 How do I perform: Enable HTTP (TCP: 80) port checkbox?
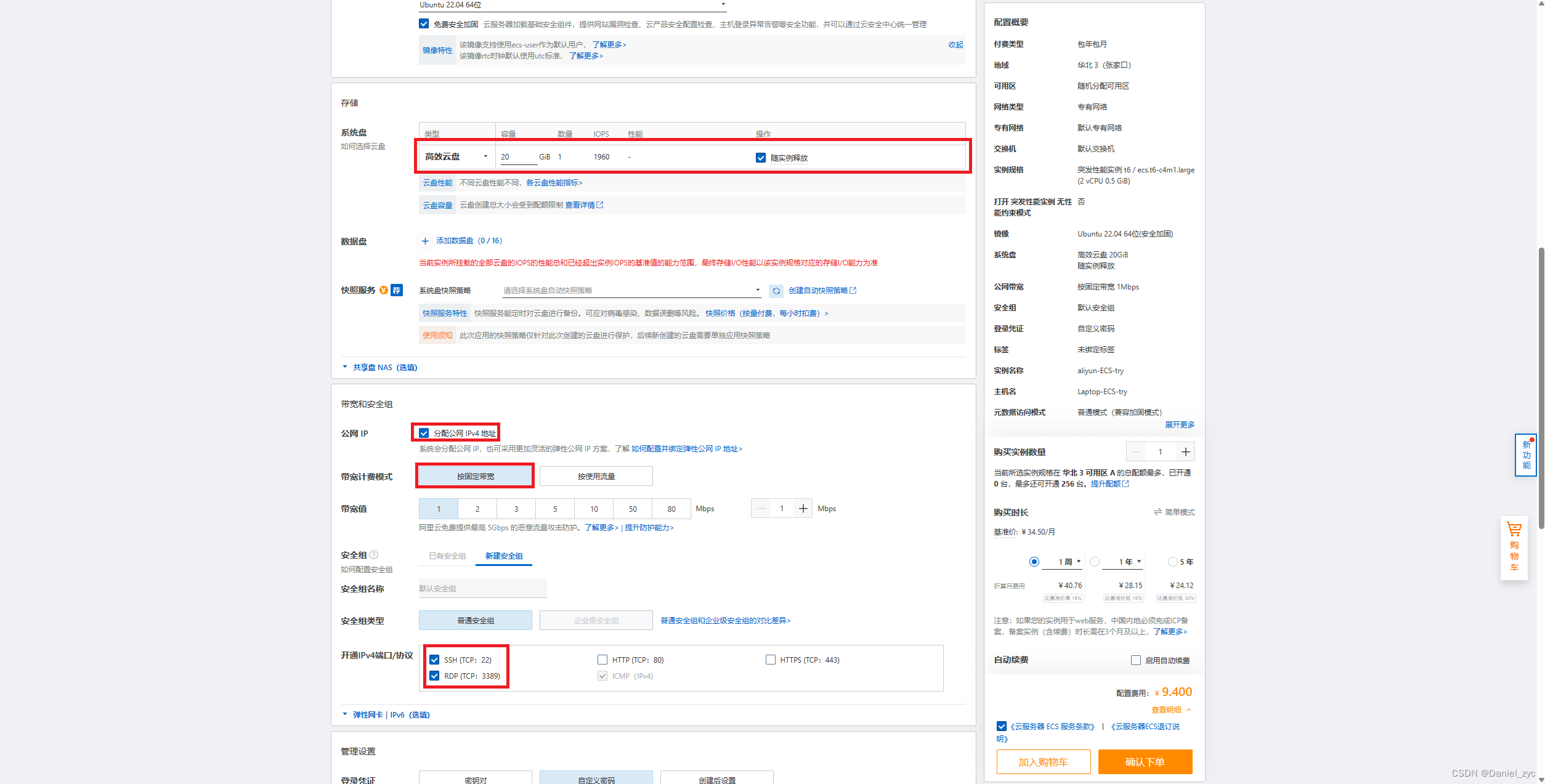pos(602,660)
